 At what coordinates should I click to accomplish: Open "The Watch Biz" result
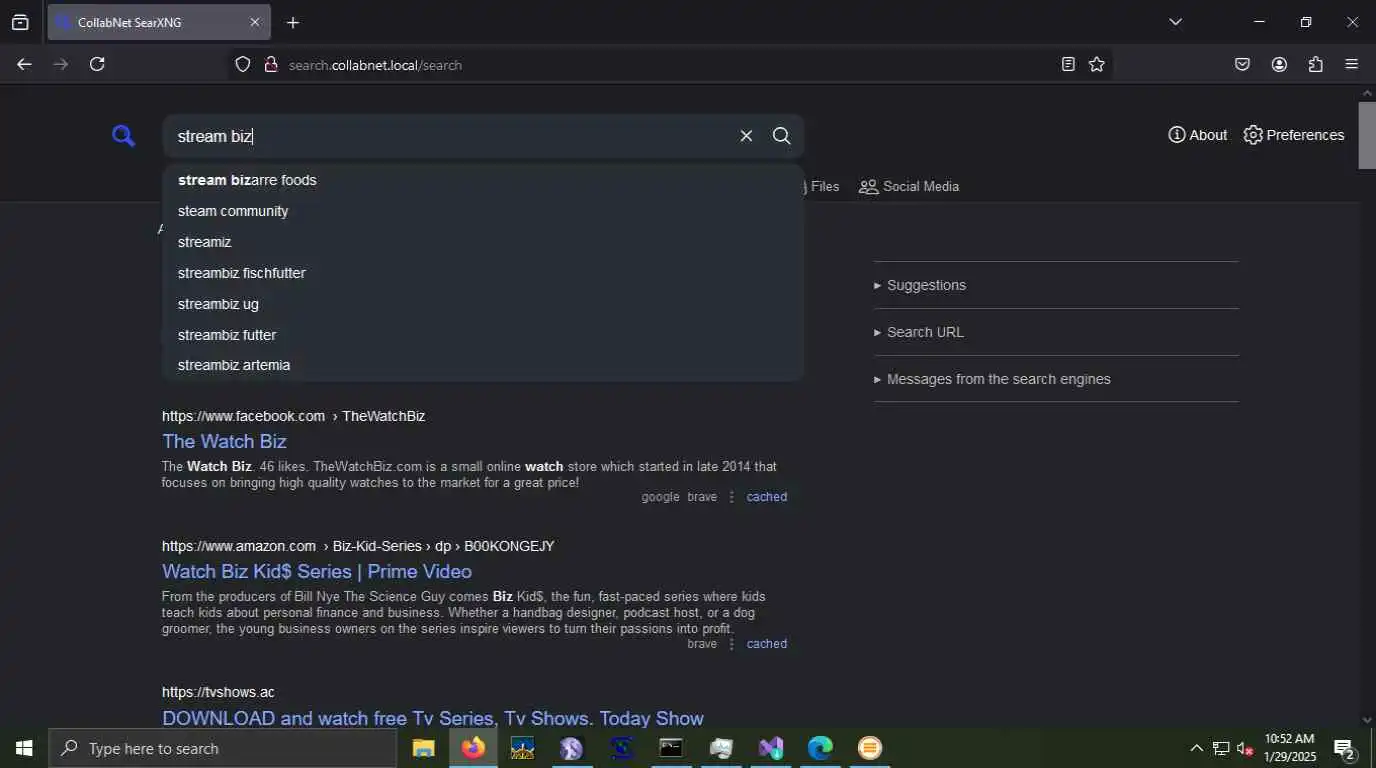(224, 441)
